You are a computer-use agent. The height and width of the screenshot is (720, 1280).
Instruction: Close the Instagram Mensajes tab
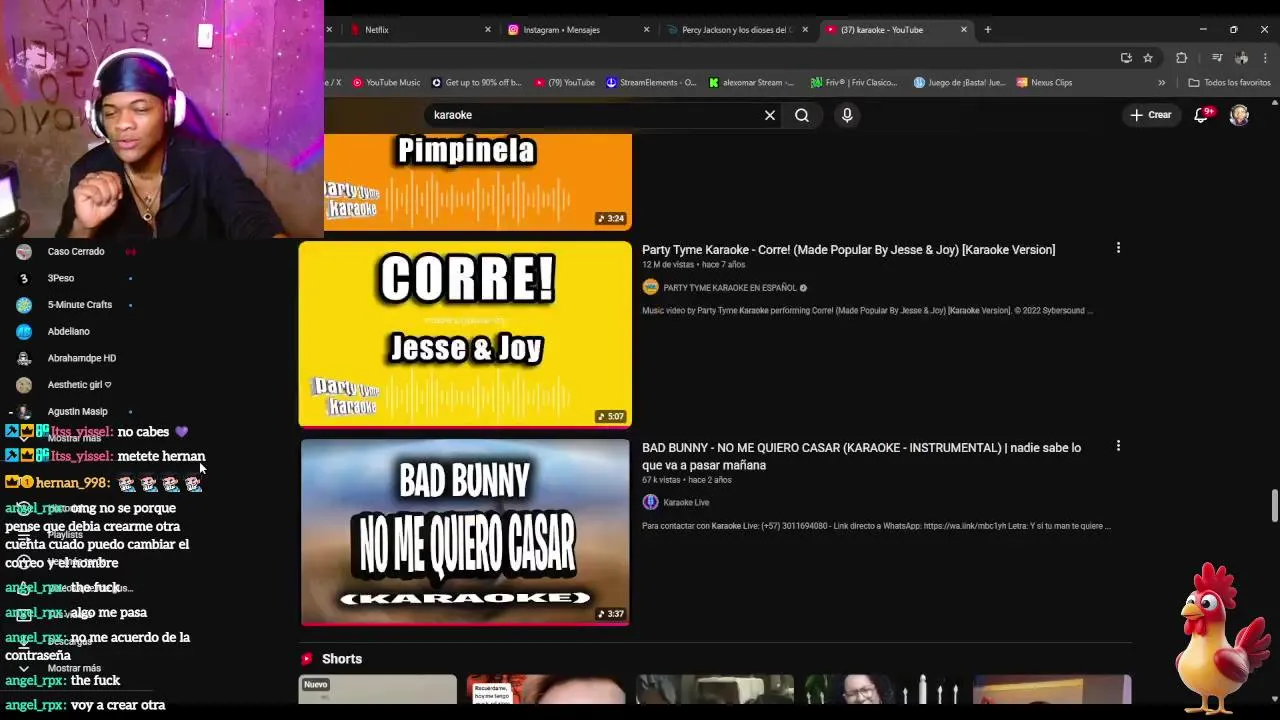[x=646, y=30]
